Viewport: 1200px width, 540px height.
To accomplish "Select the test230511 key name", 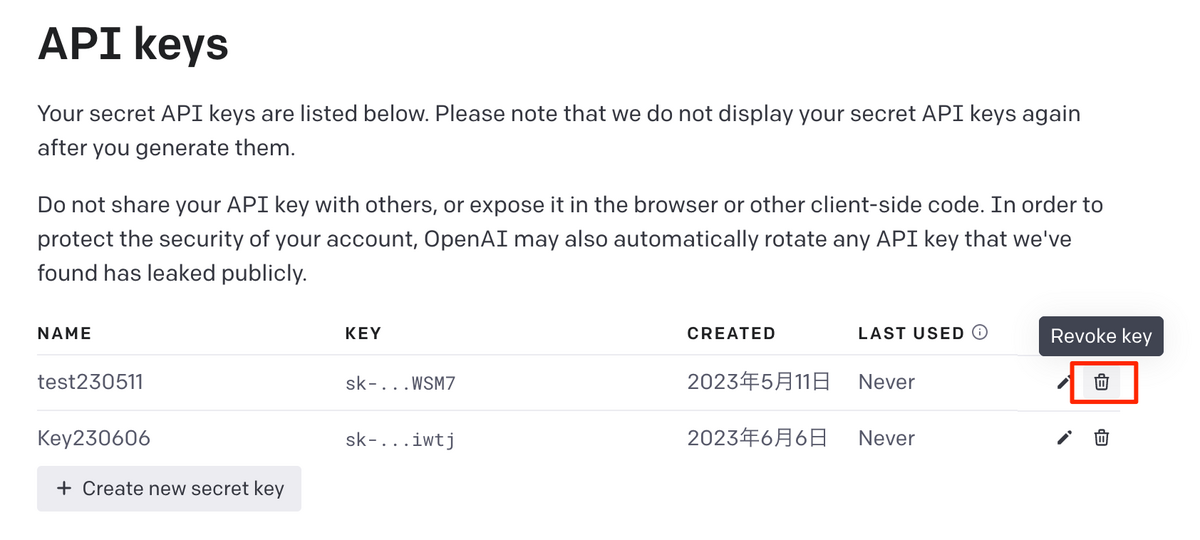I will tap(90, 382).
